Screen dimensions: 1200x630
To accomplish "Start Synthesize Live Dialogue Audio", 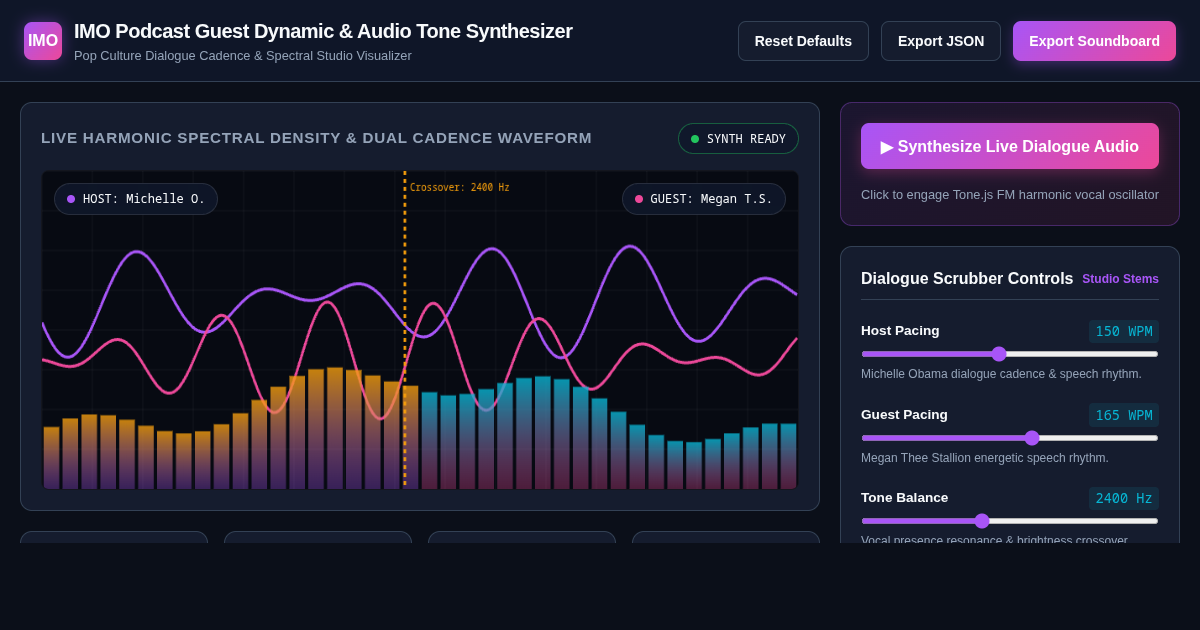I will (x=1010, y=146).
